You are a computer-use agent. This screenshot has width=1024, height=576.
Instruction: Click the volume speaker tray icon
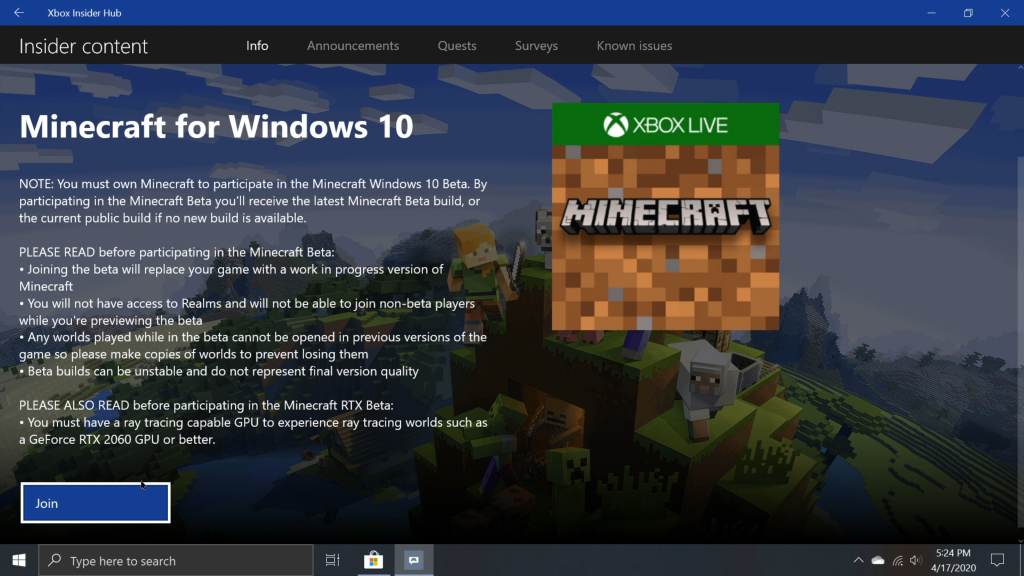coord(916,560)
